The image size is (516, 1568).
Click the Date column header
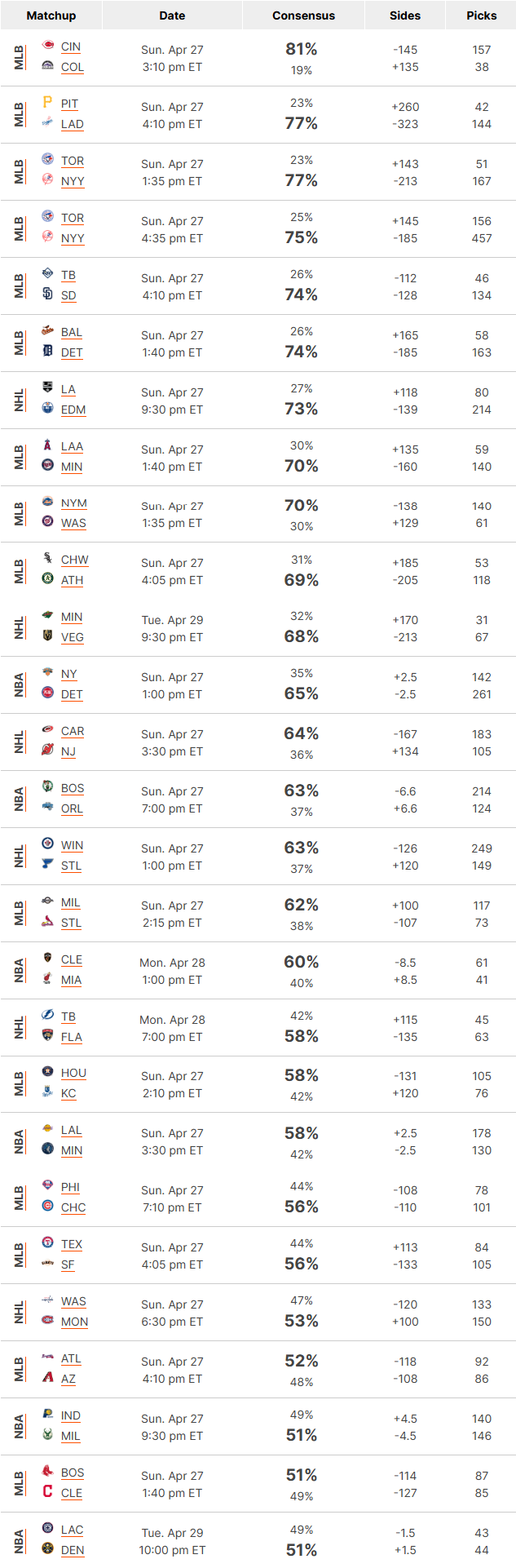172,16
